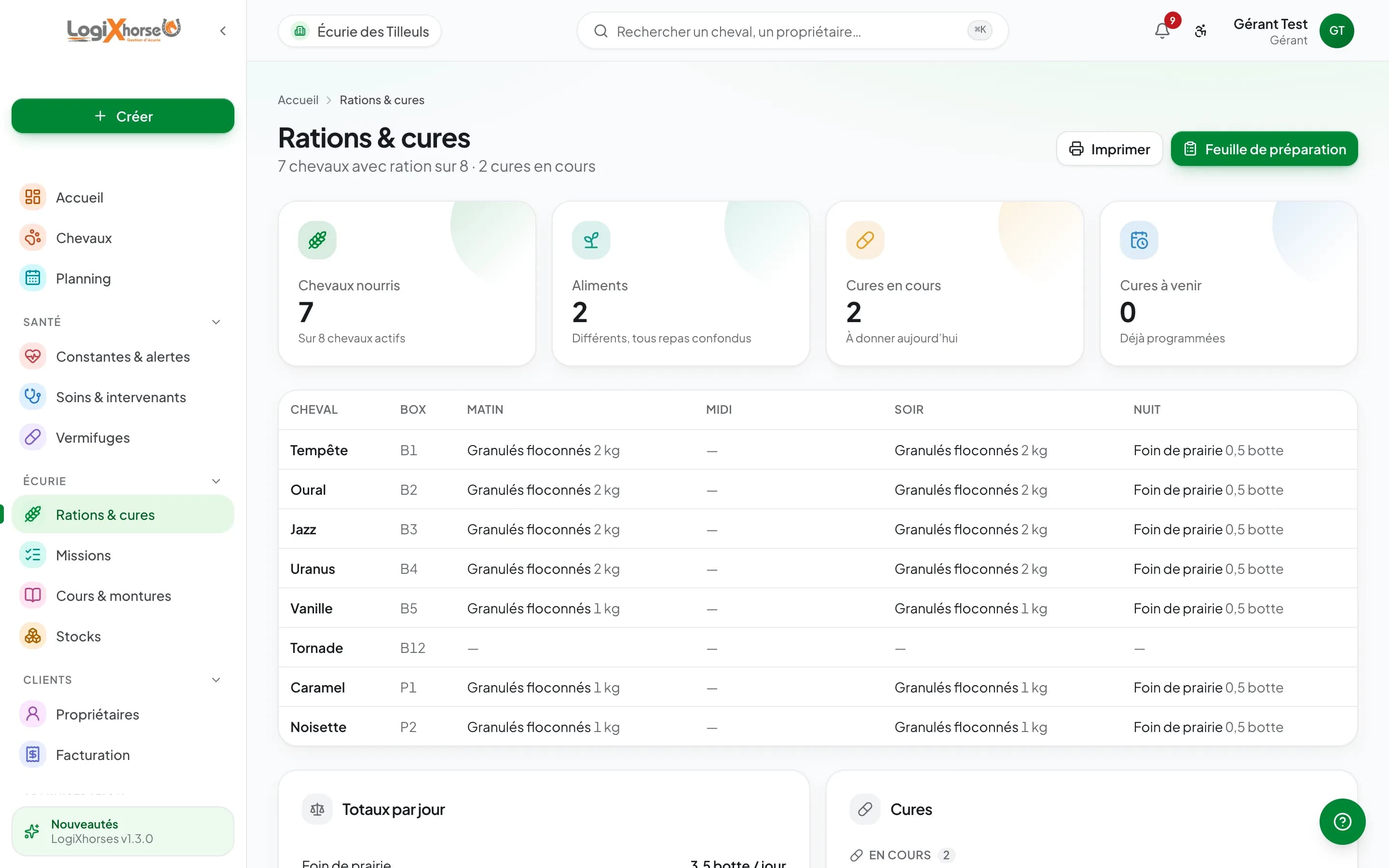Image resolution: width=1389 pixels, height=868 pixels.
Task: Click the Chevaux nourris wheat icon
Action: coord(317,240)
